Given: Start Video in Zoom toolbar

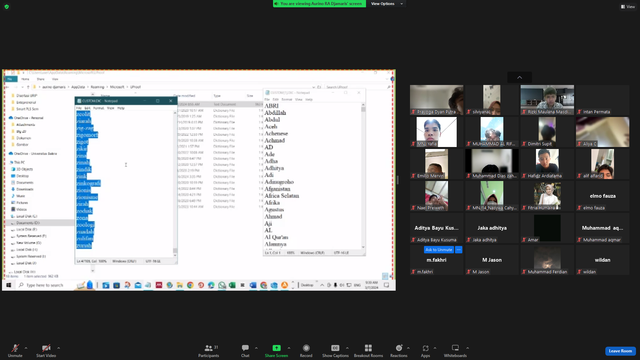Looking at the screenshot, I should click(x=46, y=350).
